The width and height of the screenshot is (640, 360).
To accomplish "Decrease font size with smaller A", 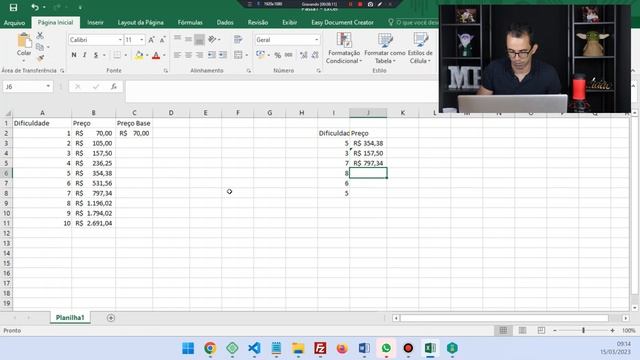I will click(162, 40).
